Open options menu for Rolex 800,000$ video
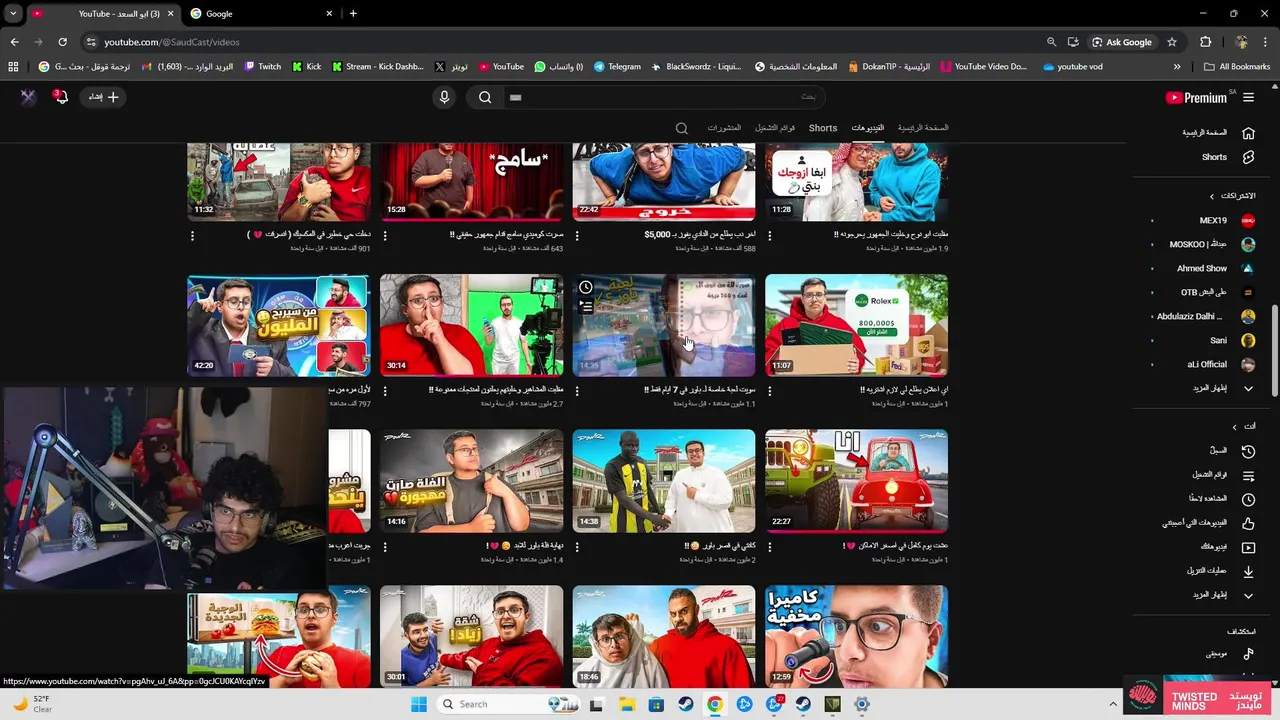The image size is (1280, 720). point(771,390)
